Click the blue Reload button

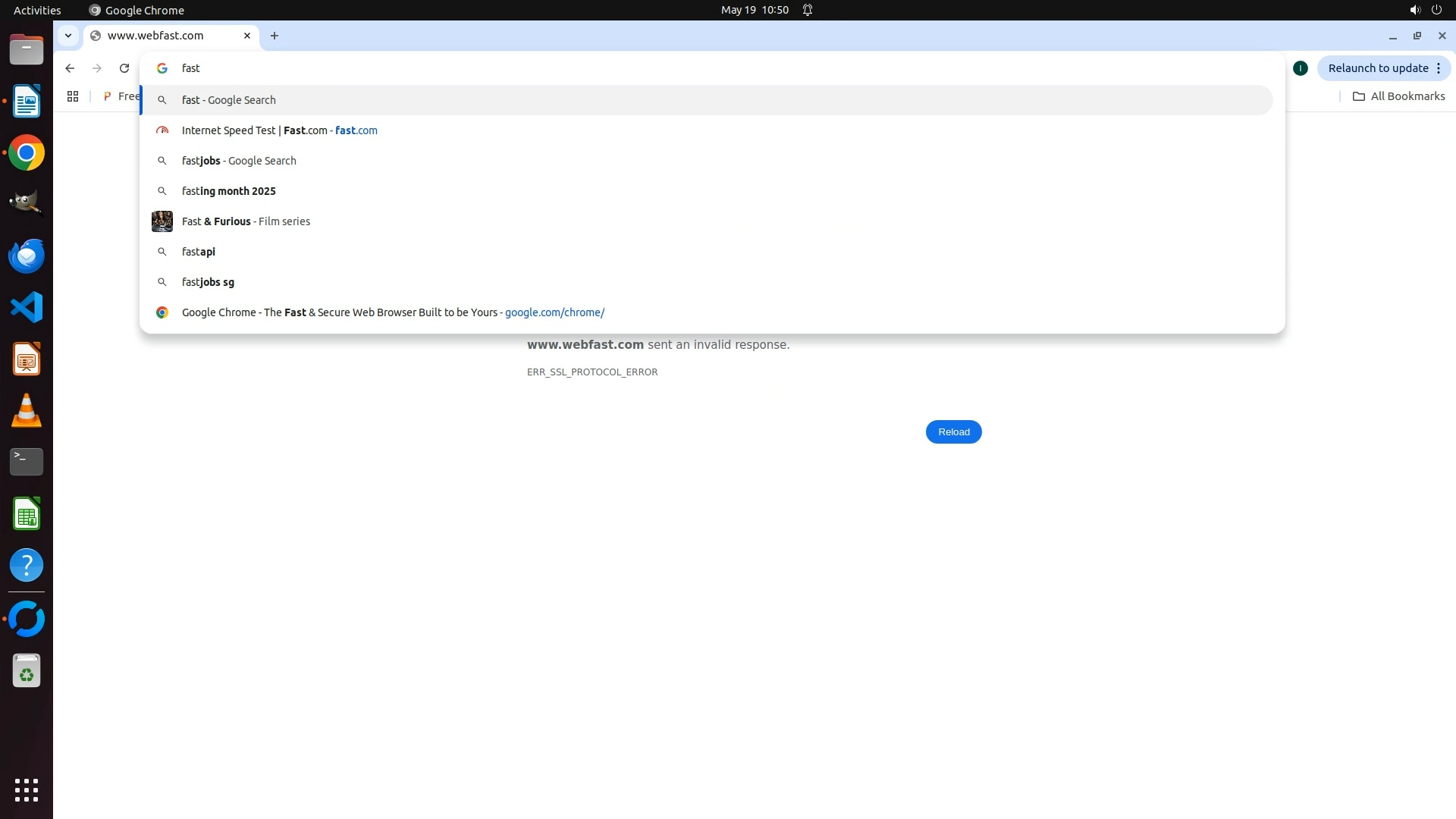953,432
